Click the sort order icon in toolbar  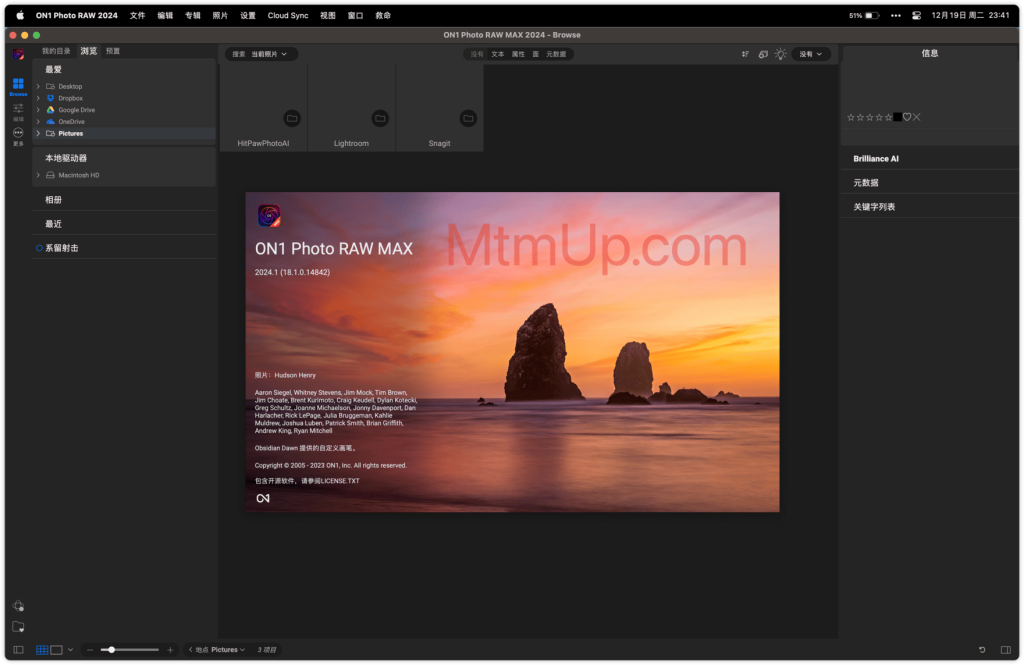coord(746,54)
